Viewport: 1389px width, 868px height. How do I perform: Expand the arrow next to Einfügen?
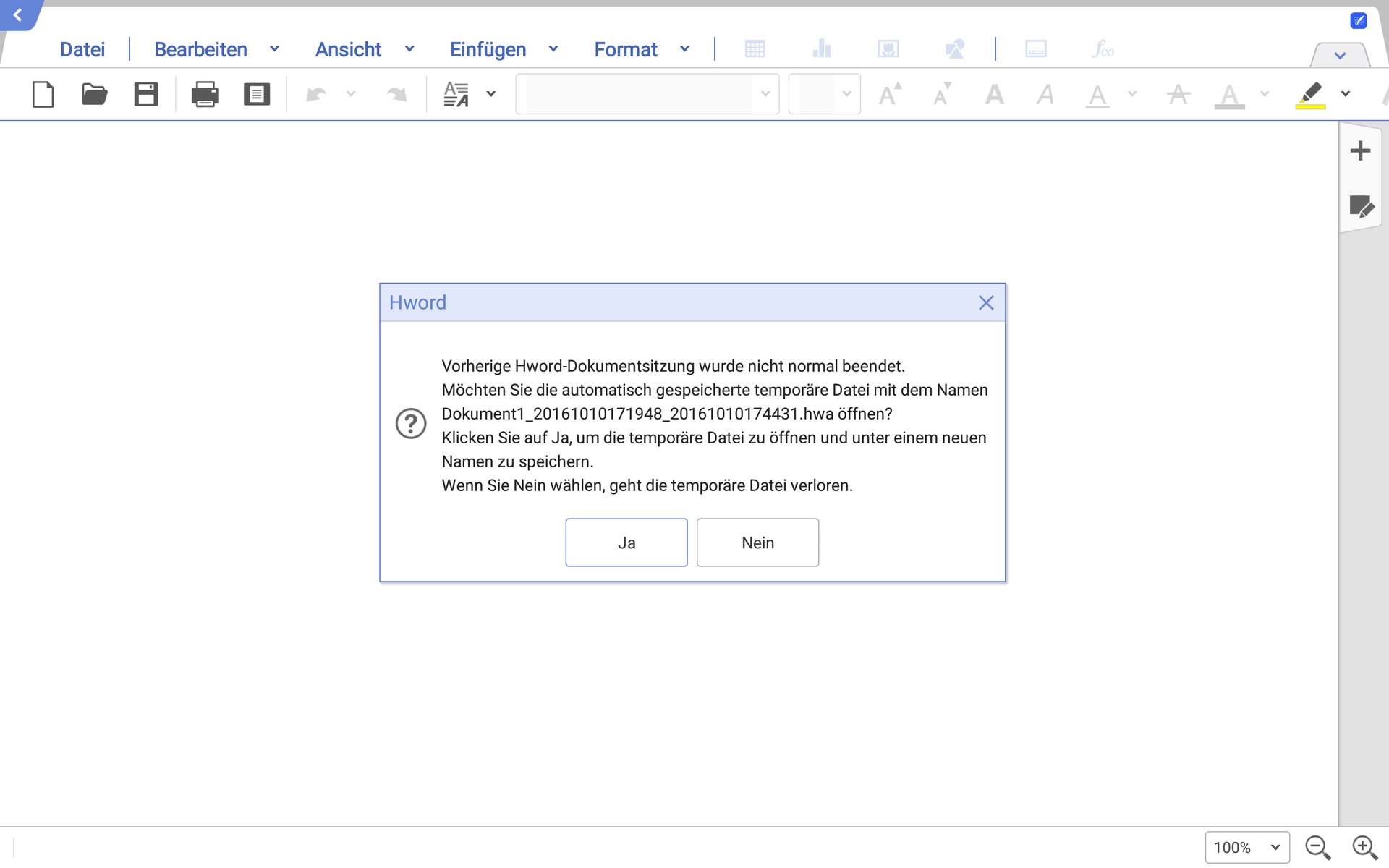point(553,49)
